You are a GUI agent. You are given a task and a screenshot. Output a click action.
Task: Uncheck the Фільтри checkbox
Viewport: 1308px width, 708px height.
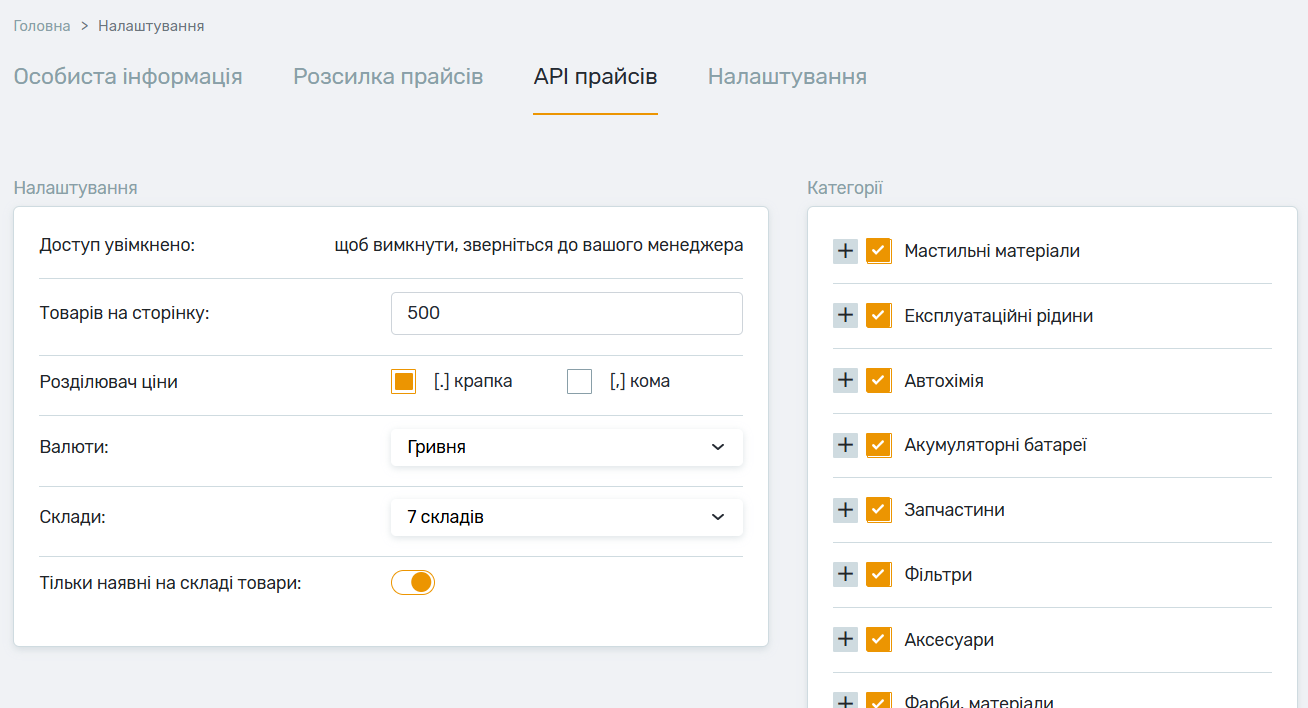pyautogui.click(x=879, y=575)
